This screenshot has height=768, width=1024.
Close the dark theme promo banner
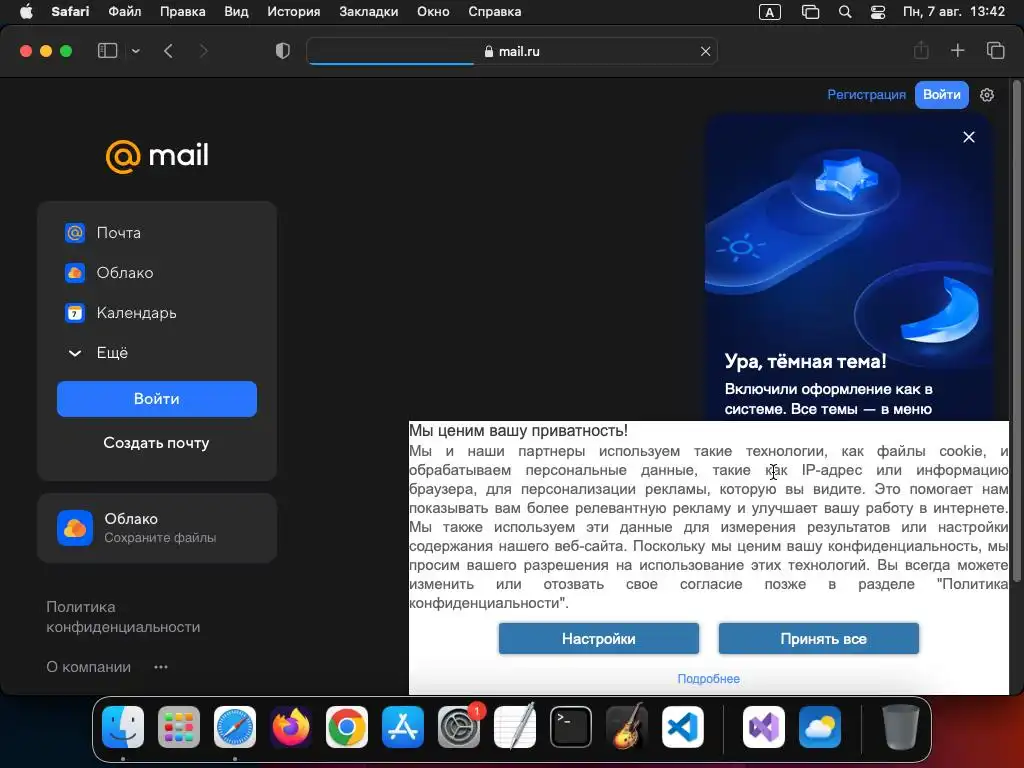968,137
